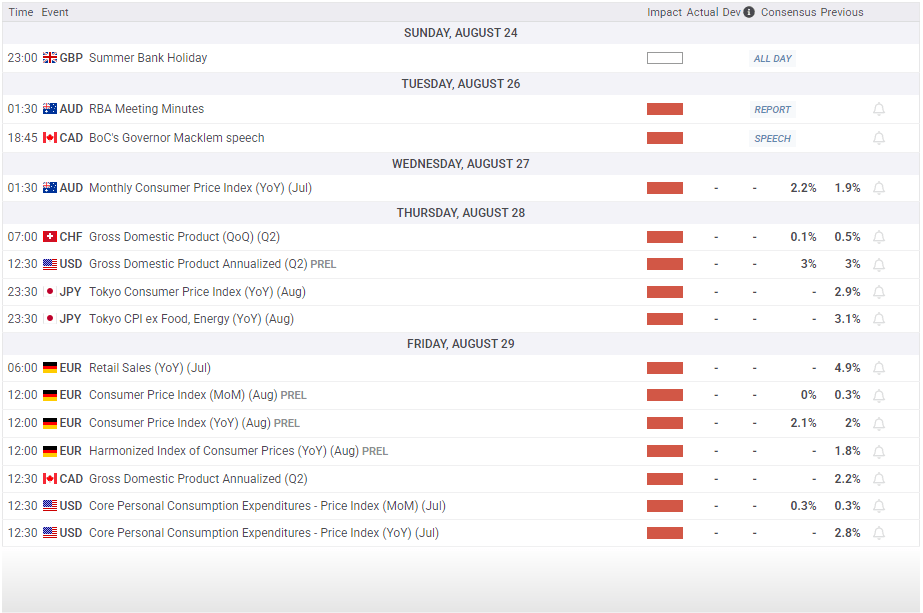The image size is (923, 613).
Task: Toggle alert for Core PCE Price Index (YoY)
Action: click(879, 533)
